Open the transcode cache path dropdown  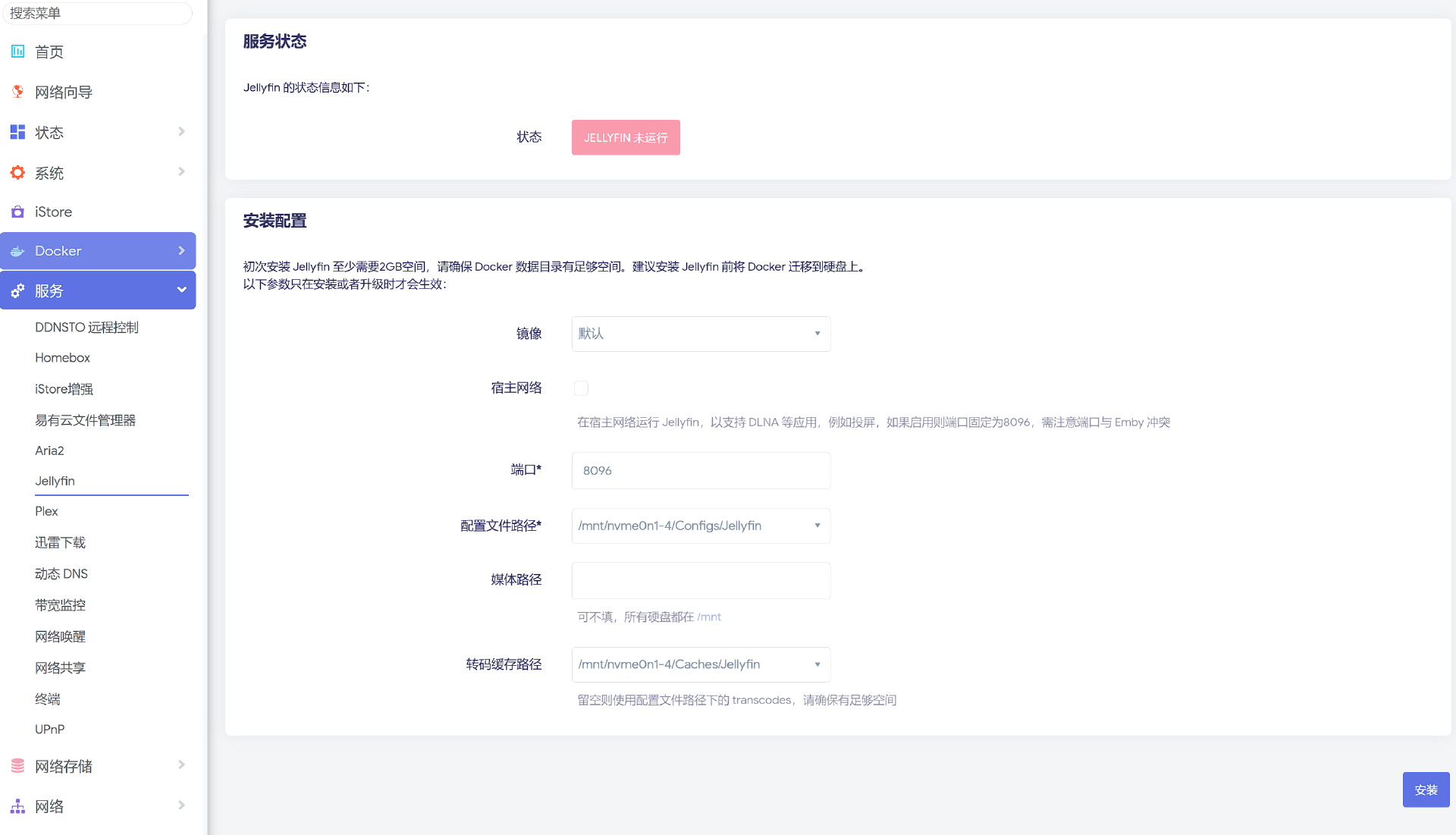click(701, 664)
